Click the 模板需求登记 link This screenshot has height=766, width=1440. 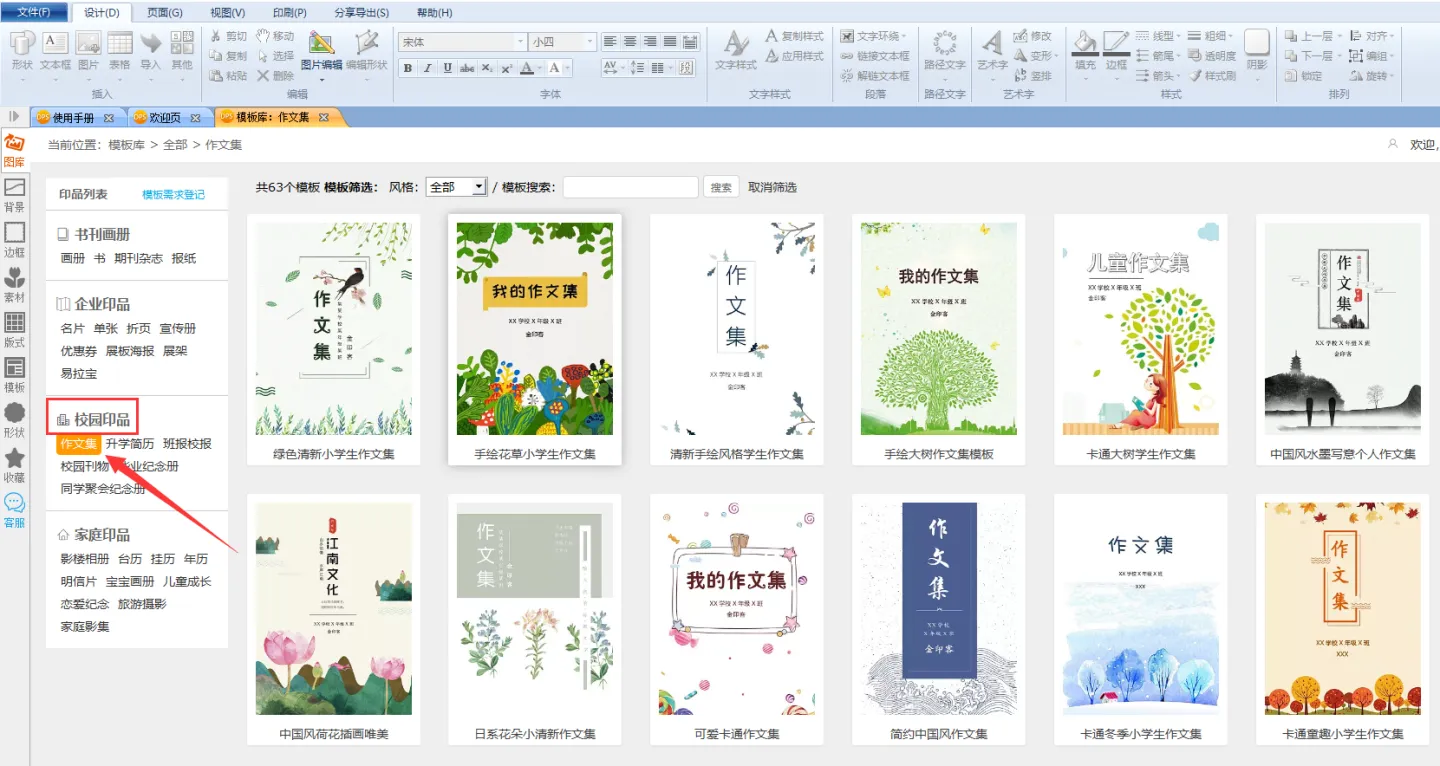(173, 195)
